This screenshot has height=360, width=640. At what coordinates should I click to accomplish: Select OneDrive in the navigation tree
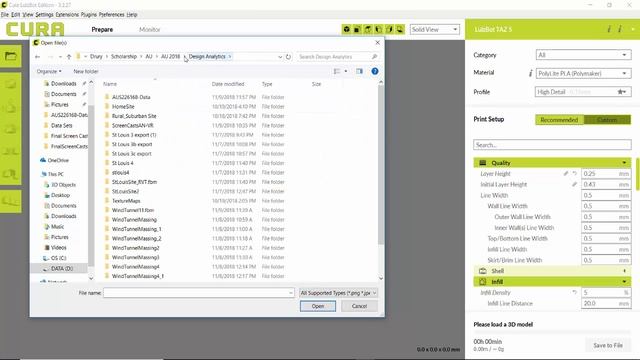(x=58, y=160)
